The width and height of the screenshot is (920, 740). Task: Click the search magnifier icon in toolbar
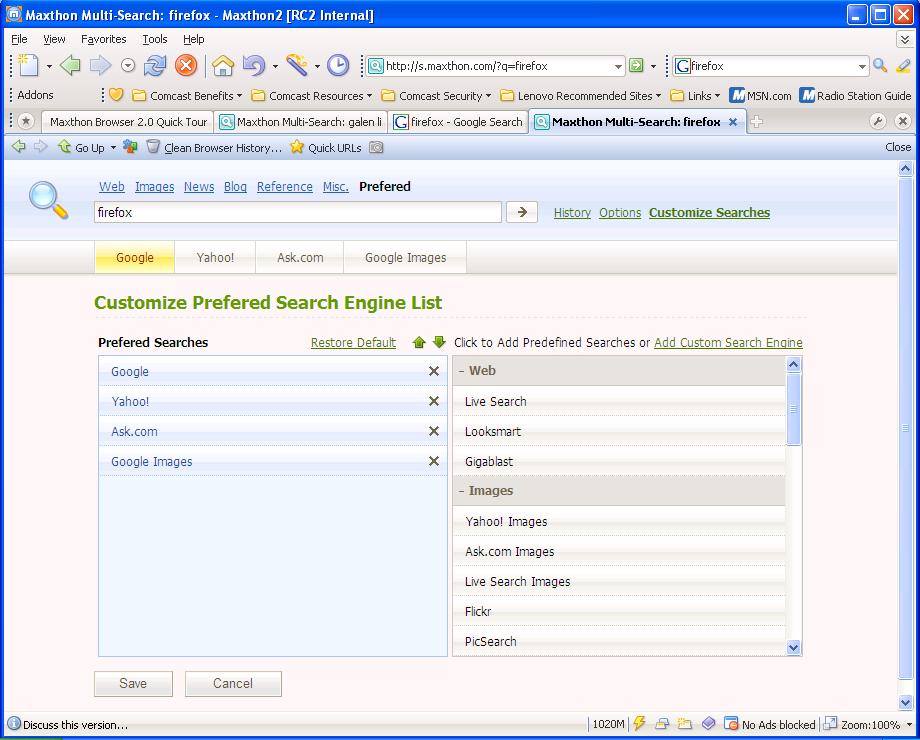tap(880, 65)
